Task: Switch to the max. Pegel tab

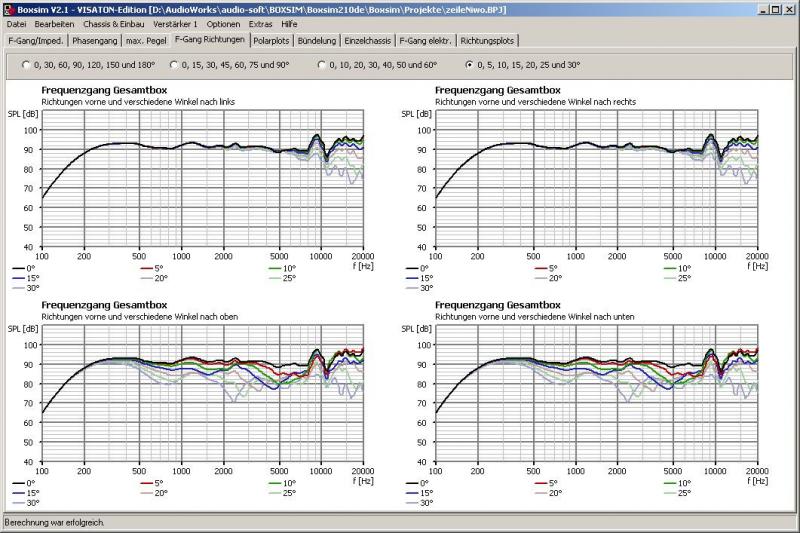Action: coord(146,40)
